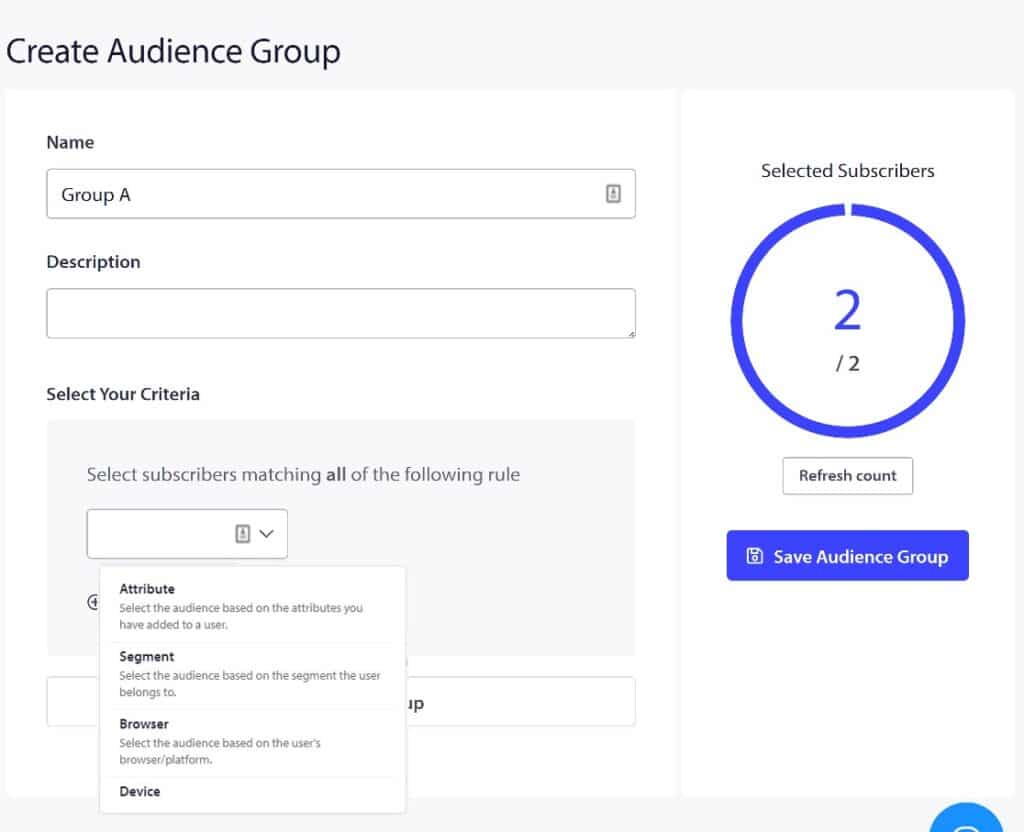Focus the Name field containing Group A
Screen dimensions: 1024x832
click(320, 194)
